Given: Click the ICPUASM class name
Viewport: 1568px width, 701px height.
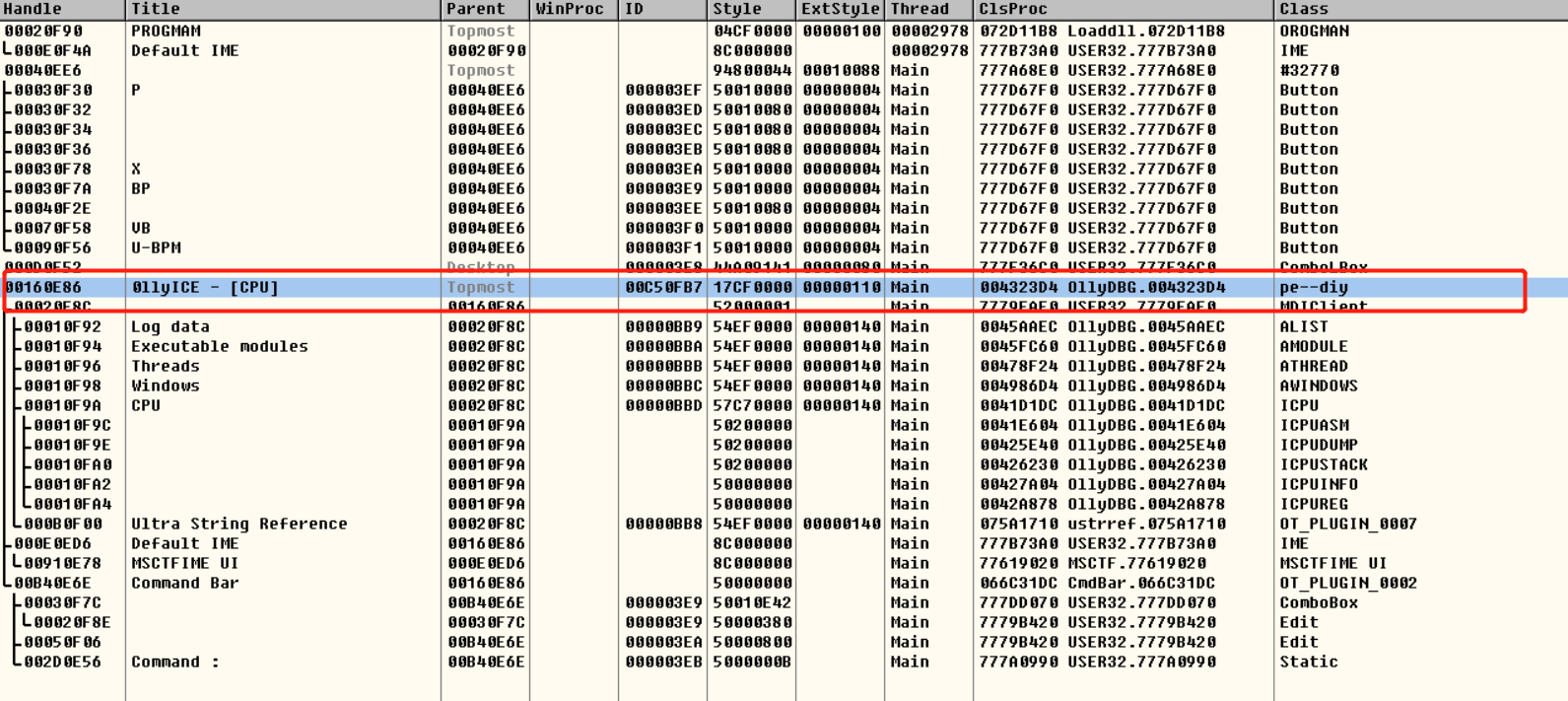Looking at the screenshot, I should click(1314, 425).
